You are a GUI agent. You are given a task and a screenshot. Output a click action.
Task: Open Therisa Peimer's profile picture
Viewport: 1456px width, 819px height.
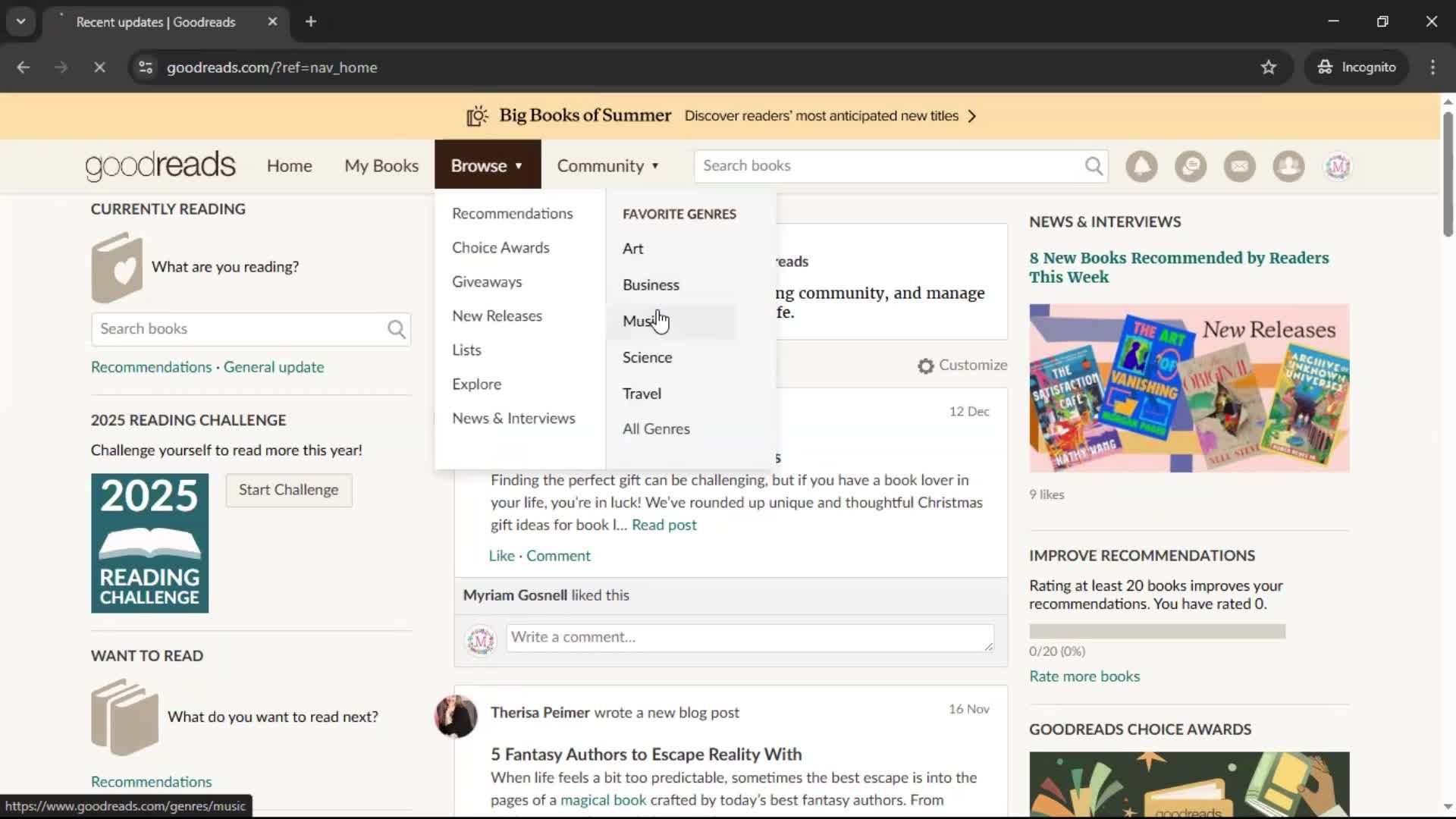pos(456,716)
